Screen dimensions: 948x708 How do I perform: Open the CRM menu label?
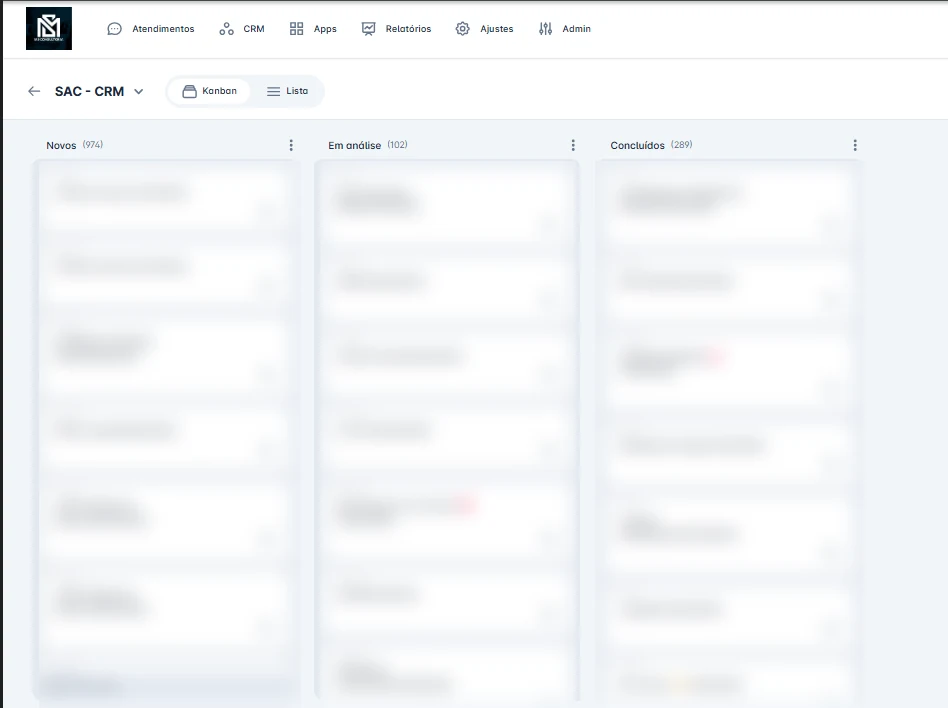coord(254,29)
